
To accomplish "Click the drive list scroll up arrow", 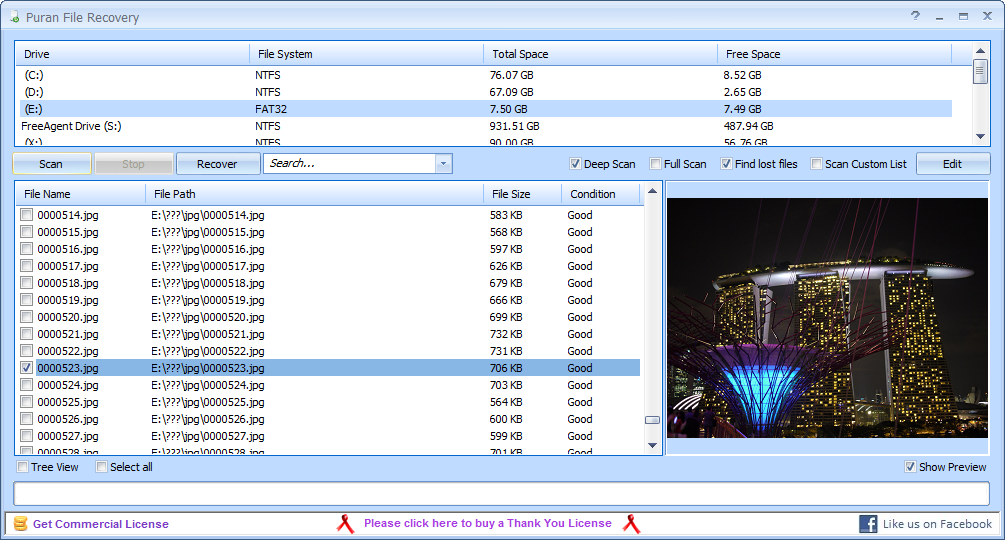I will 980,51.
